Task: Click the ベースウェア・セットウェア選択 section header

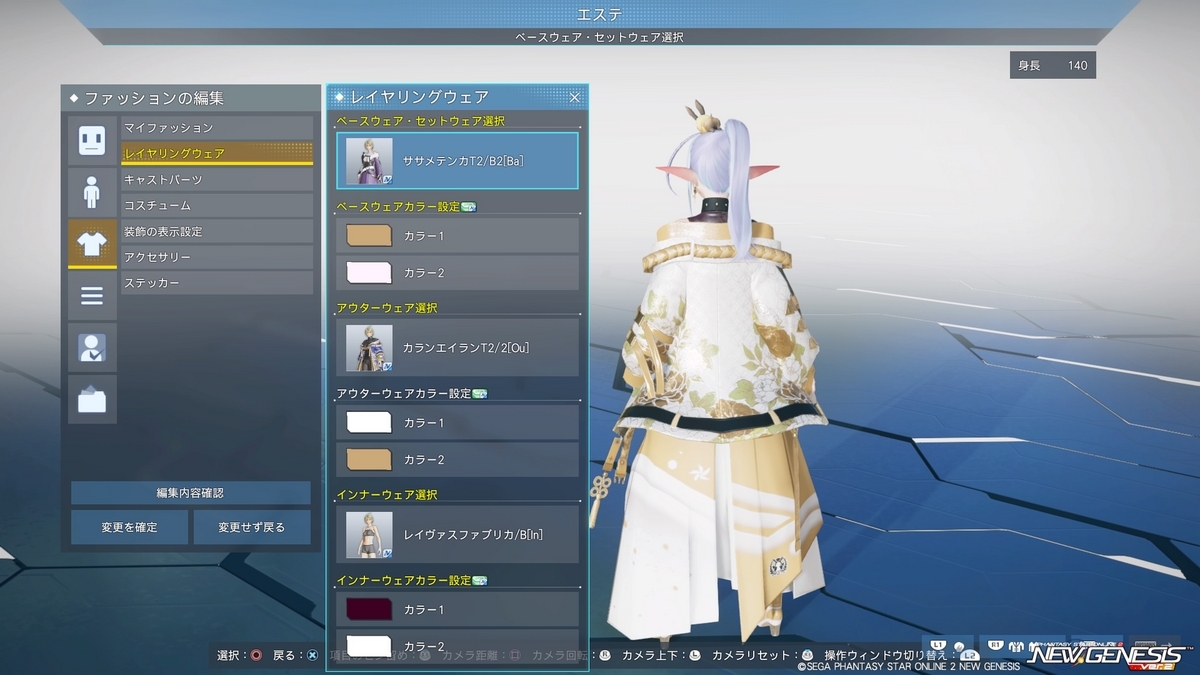Action: coord(421,121)
